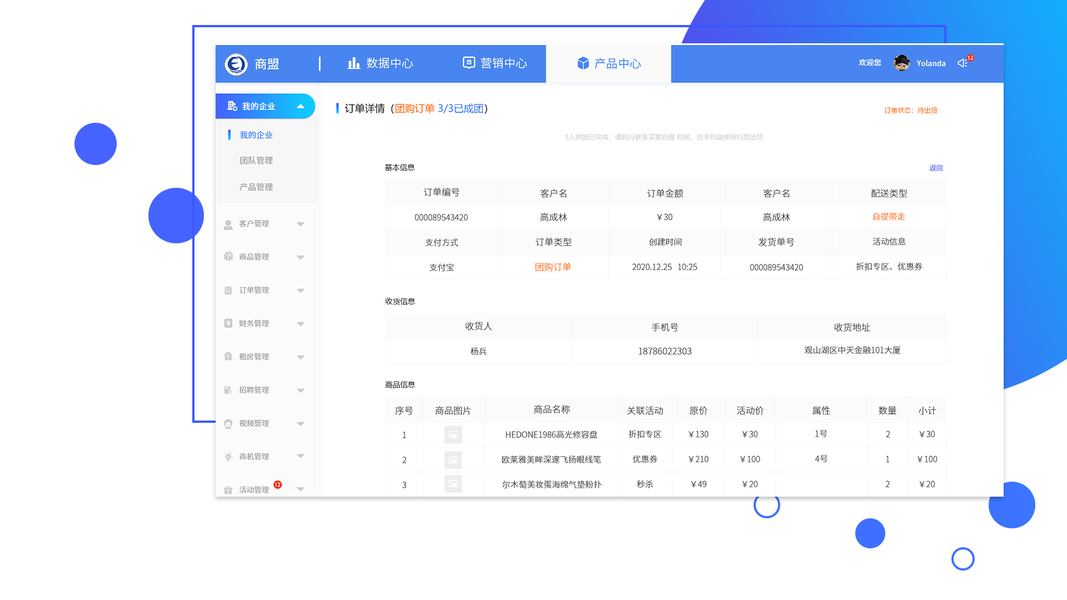Click phone number 18786022303

click(665, 351)
